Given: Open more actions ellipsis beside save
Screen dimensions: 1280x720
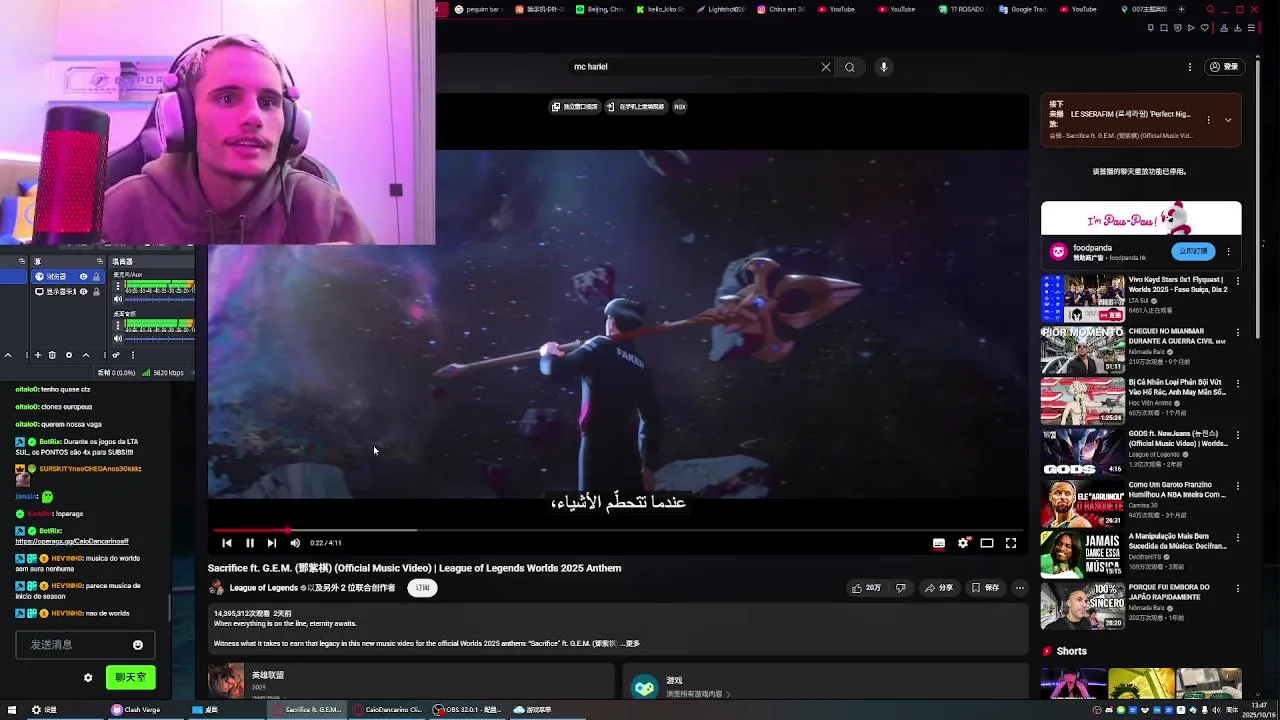Looking at the screenshot, I should 1019,588.
